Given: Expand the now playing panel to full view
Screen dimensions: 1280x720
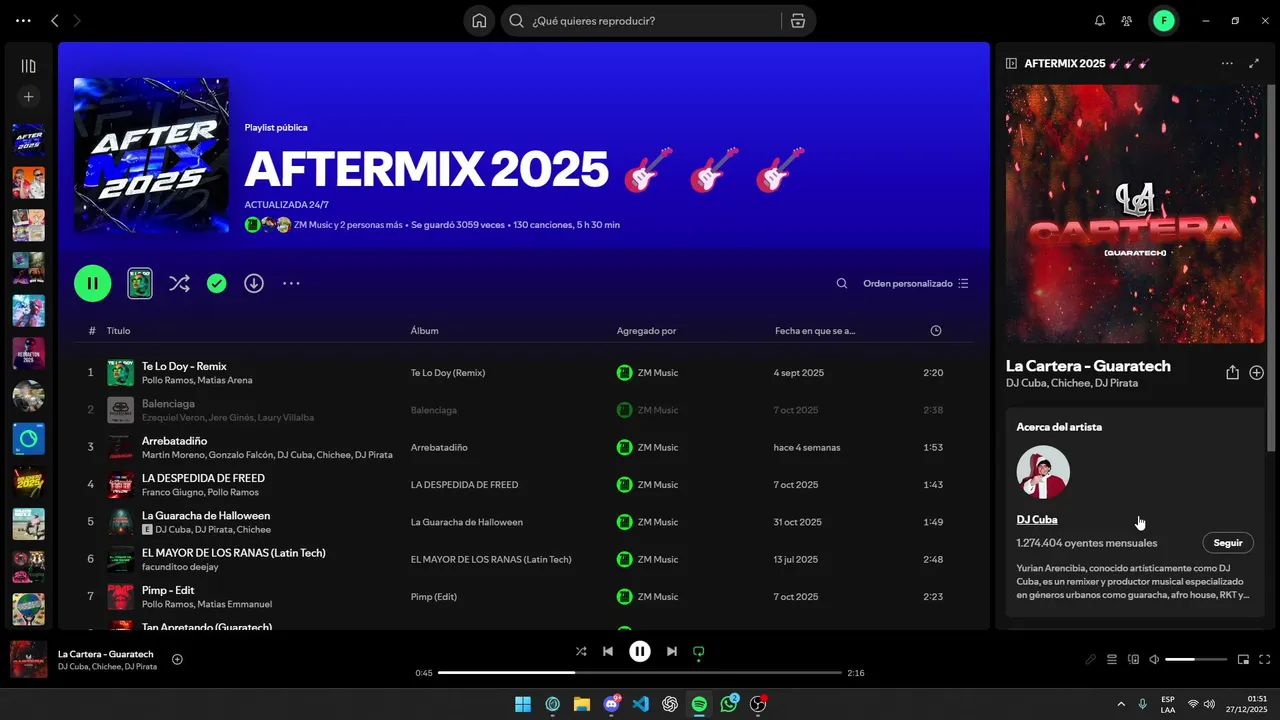Looking at the screenshot, I should (1254, 63).
